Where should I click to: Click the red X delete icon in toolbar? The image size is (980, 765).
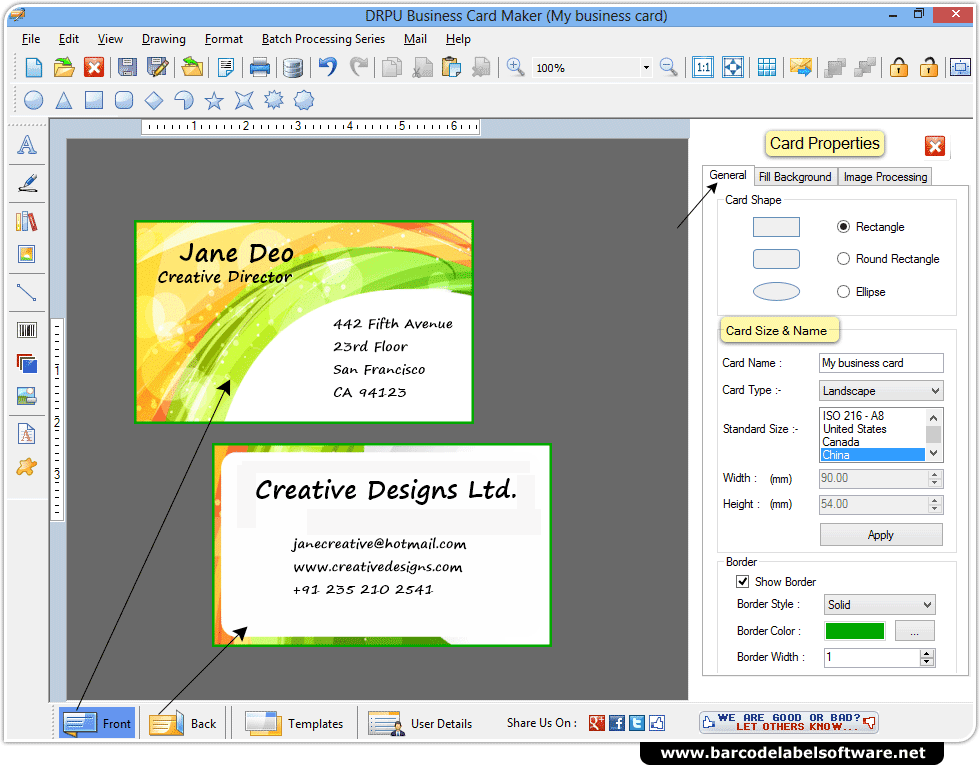(x=94, y=67)
